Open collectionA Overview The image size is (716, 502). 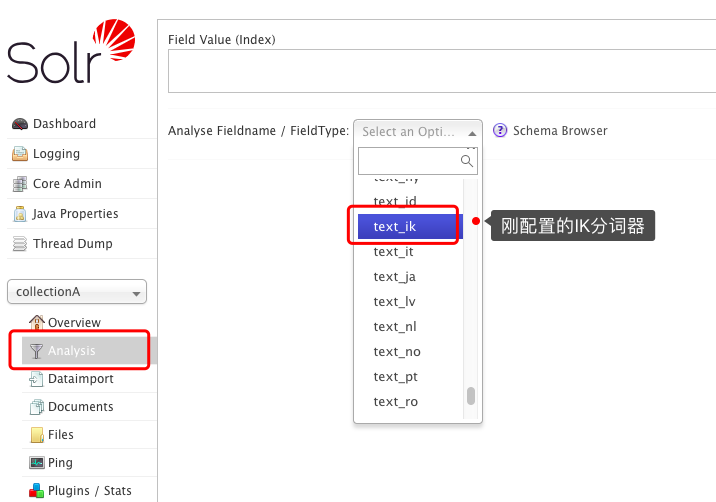(74, 322)
